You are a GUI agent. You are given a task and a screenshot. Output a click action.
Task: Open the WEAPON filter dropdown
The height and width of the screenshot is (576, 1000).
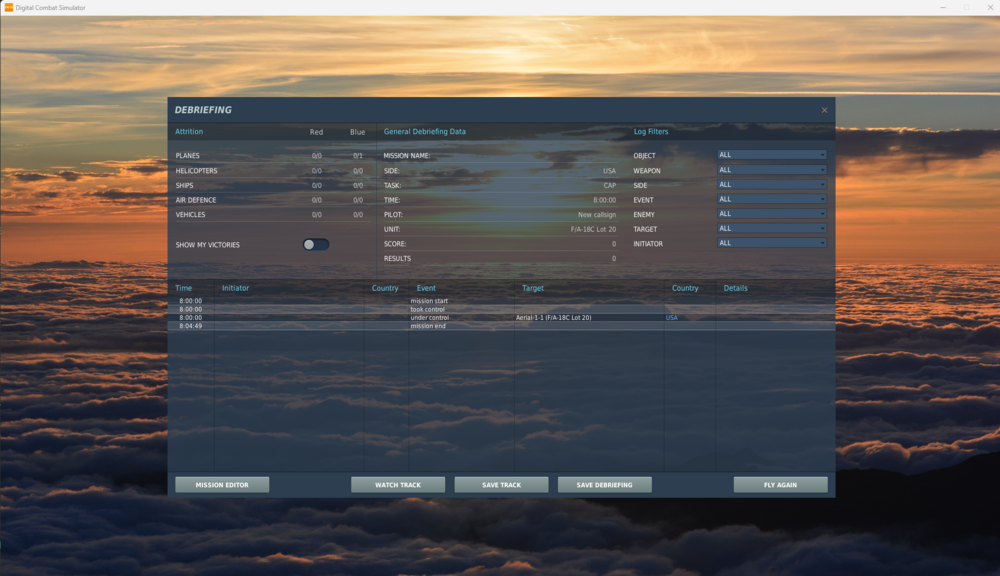[772, 170]
